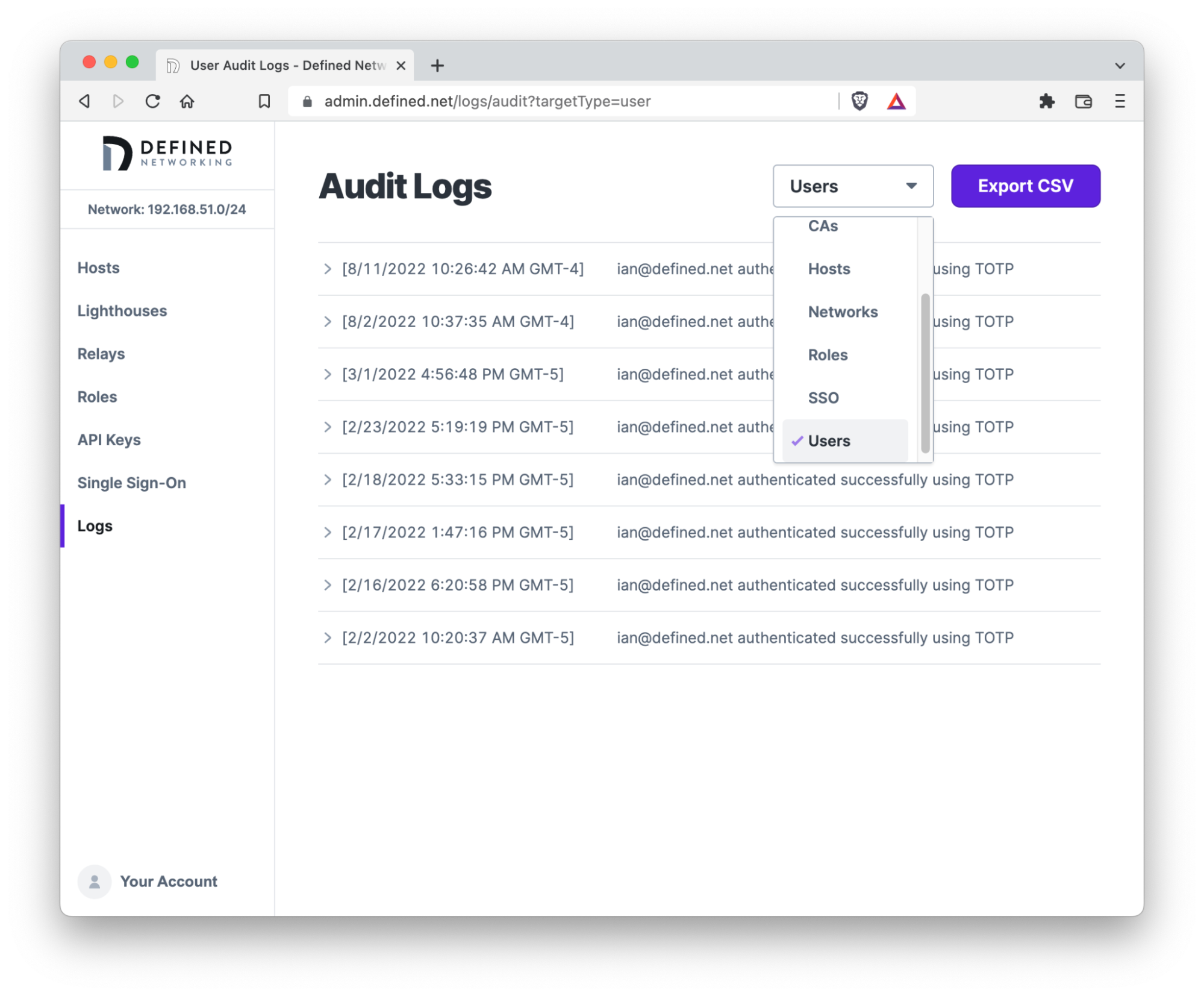
Task: Click the Export CSV button
Action: tap(1025, 186)
